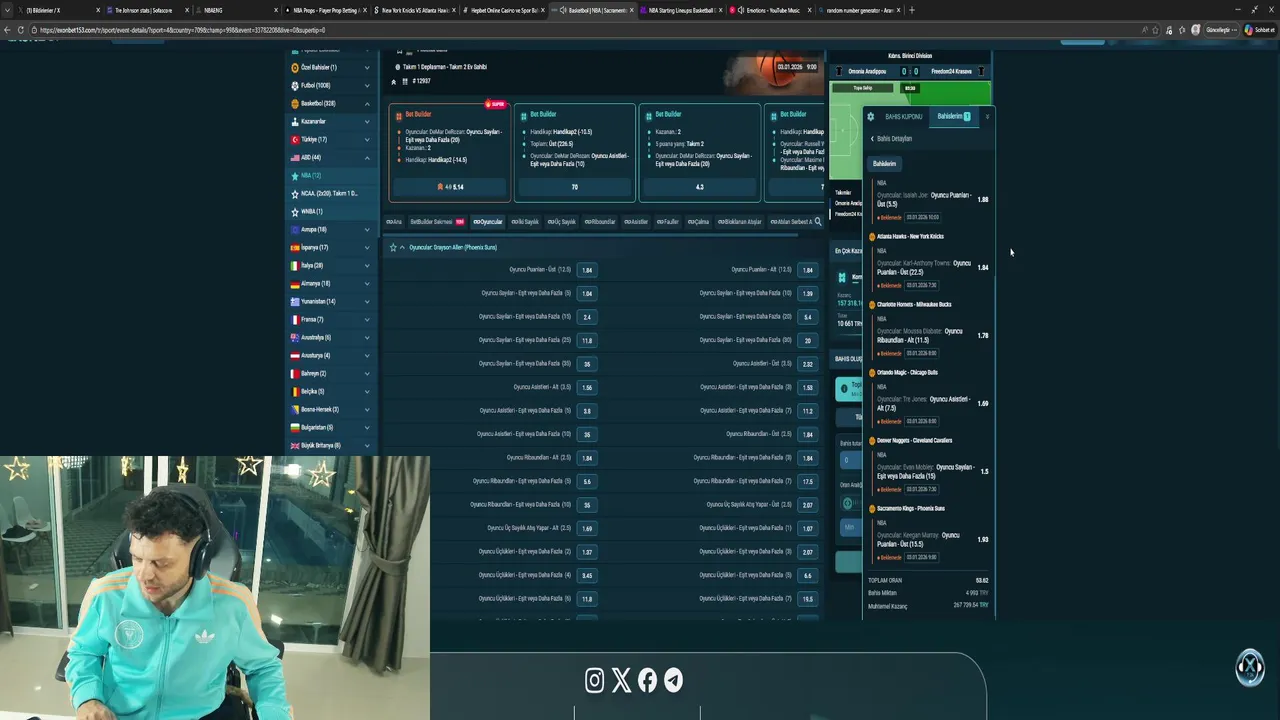
Task: Select Oyuncu Asistleri Üst (3.5) odds 2.02
Action: 808,364
